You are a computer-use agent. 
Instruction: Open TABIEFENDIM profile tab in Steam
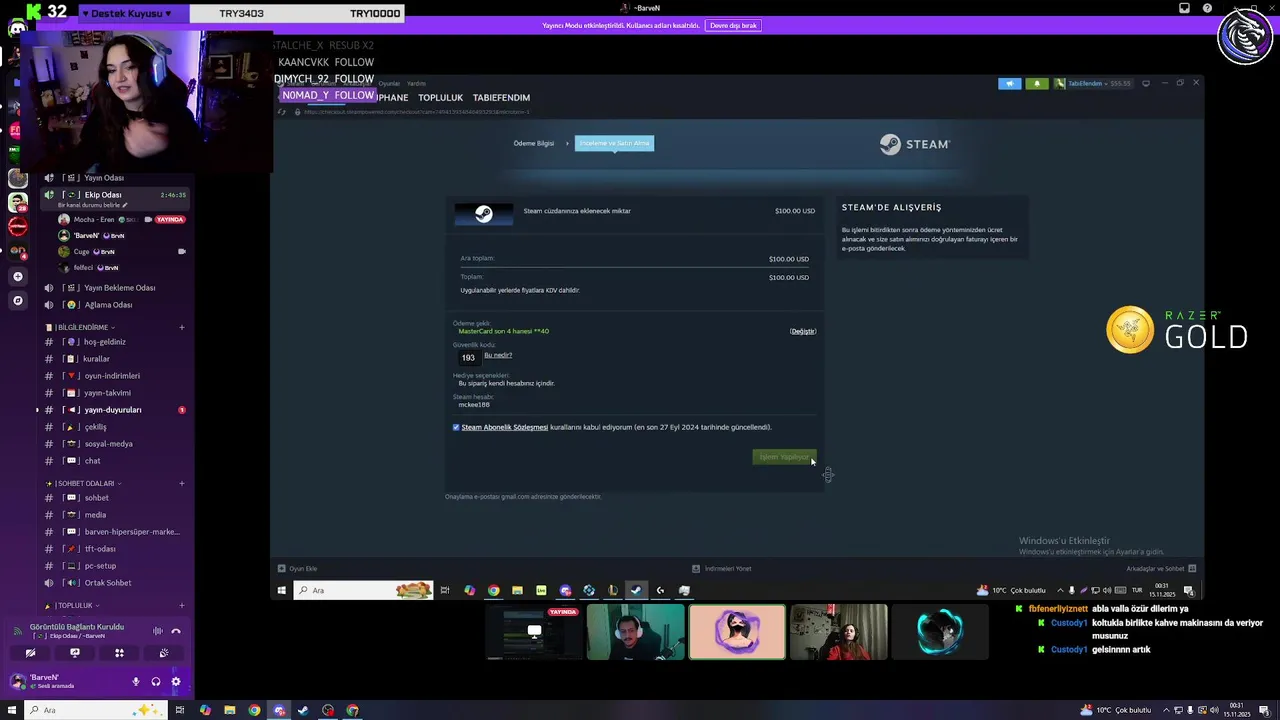(501, 98)
